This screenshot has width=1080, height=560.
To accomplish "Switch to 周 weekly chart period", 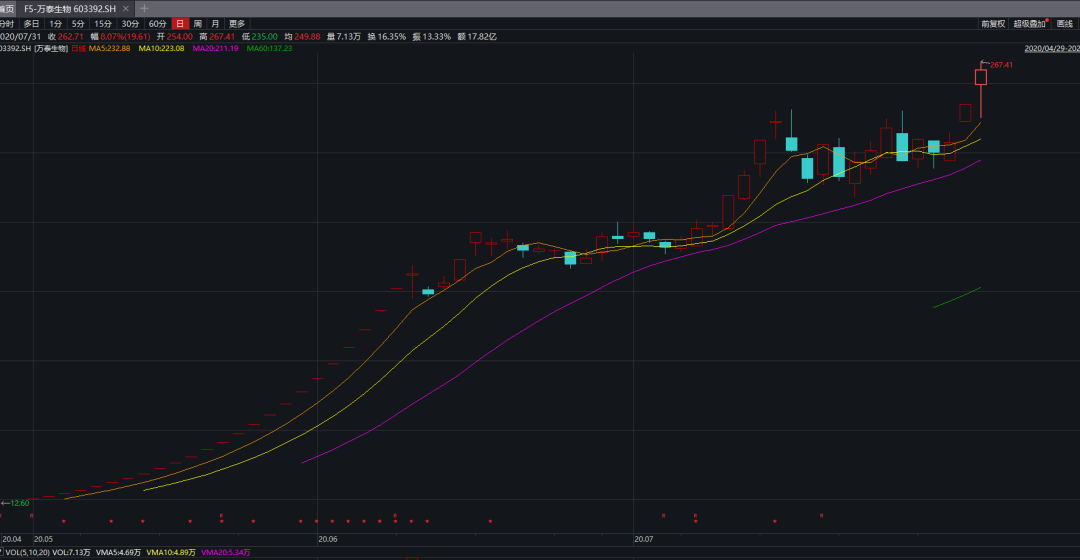I will (198, 23).
